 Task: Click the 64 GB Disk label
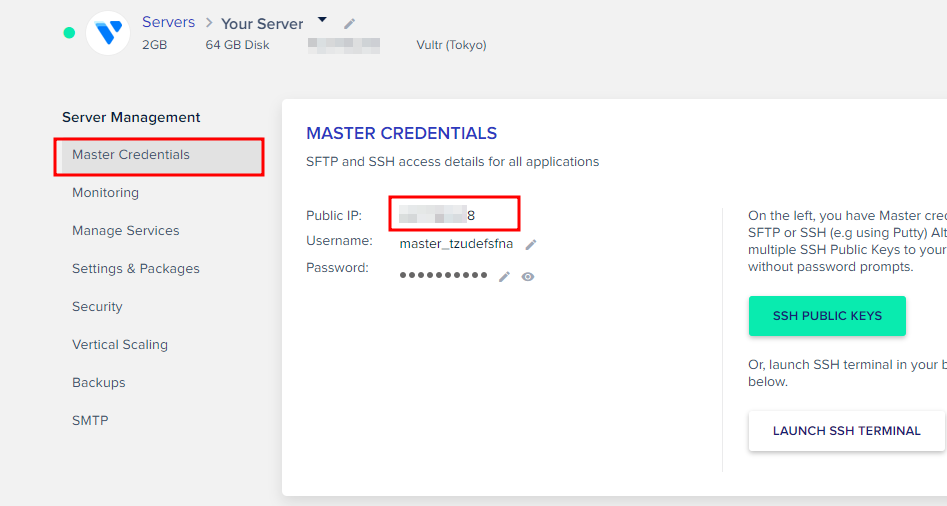237,45
